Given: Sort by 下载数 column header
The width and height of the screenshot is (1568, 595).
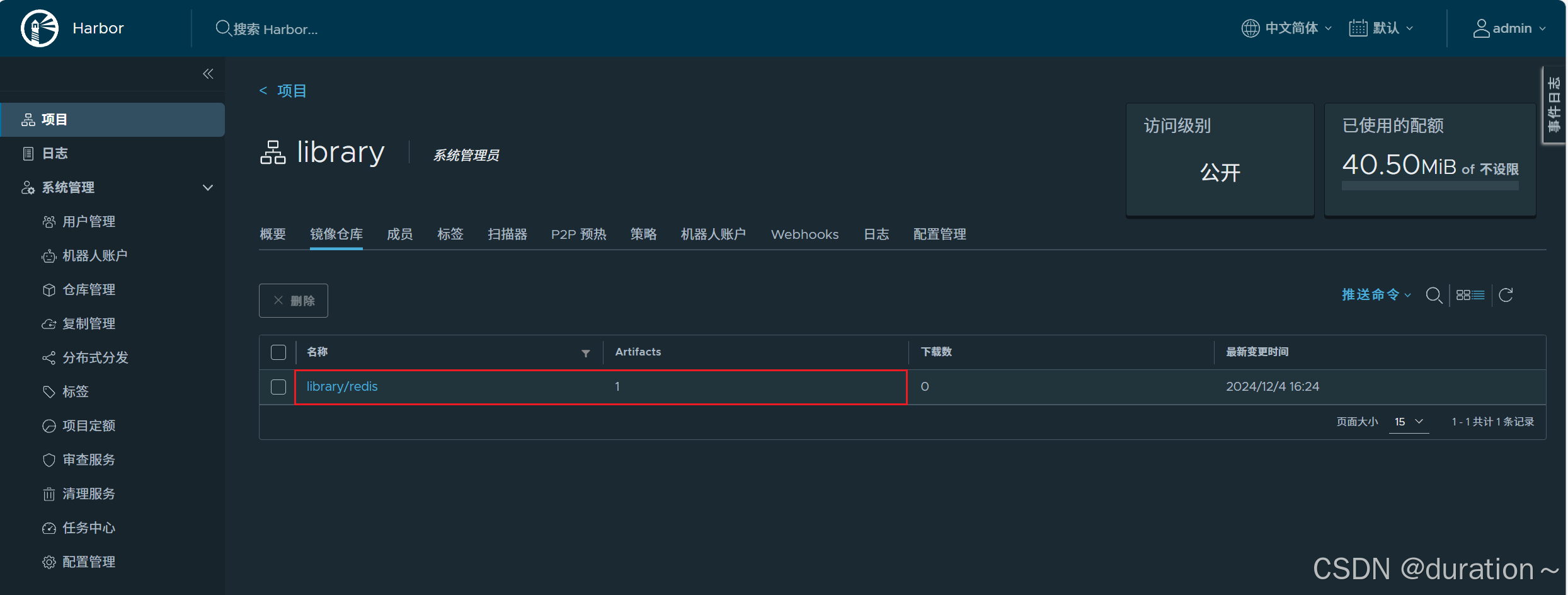Looking at the screenshot, I should coord(936,352).
